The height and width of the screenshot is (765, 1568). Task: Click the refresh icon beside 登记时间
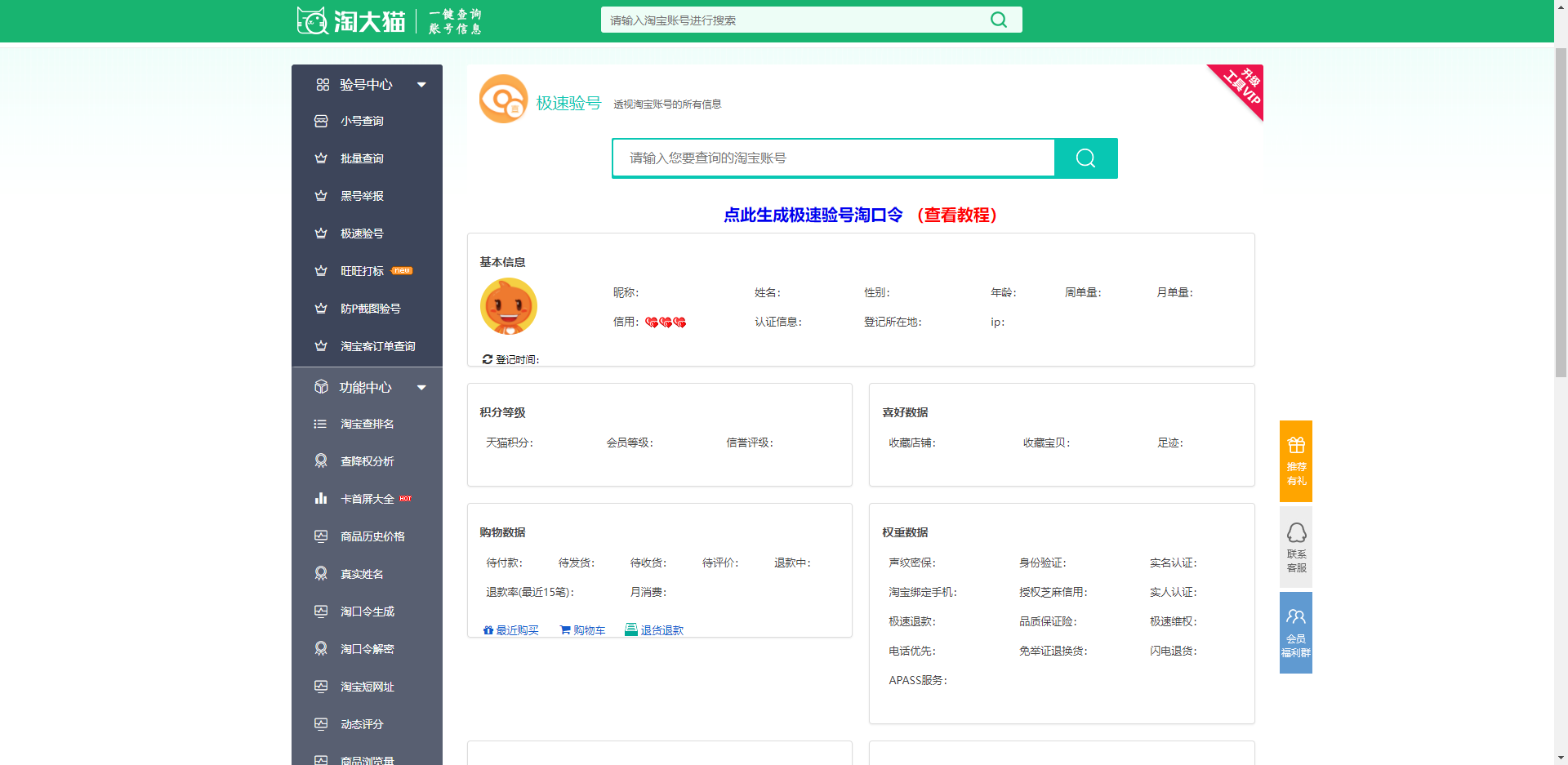click(x=488, y=359)
